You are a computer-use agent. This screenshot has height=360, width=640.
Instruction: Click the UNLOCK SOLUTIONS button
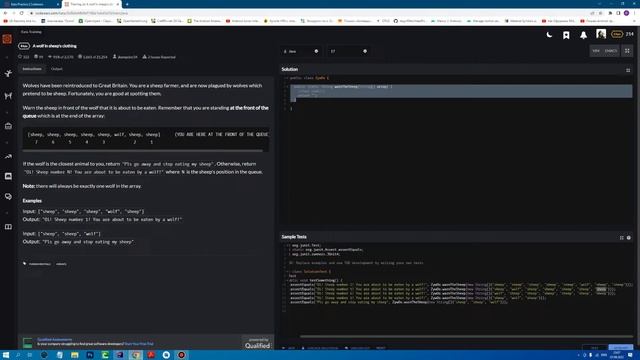(x=320, y=348)
